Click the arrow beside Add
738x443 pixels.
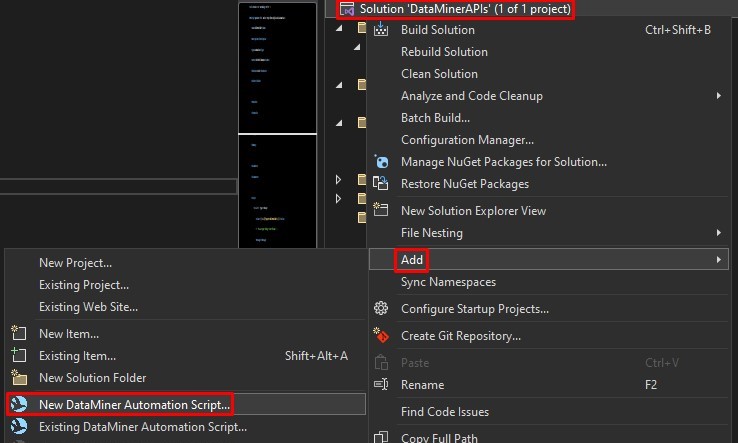click(718, 259)
